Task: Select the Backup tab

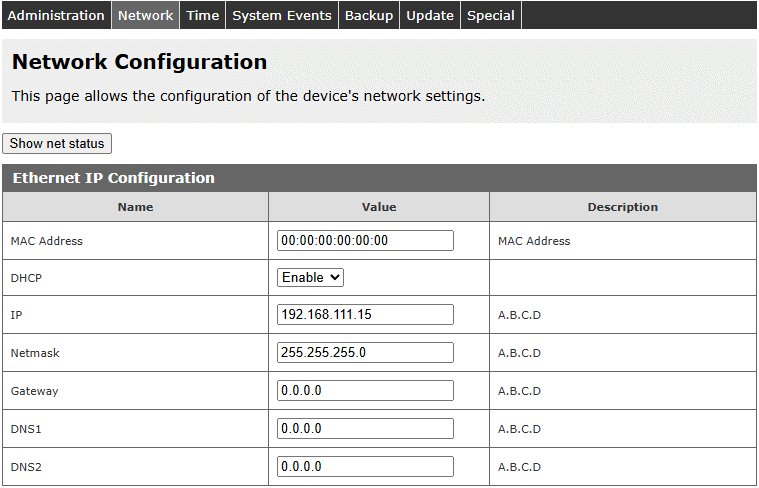Action: coord(369,15)
